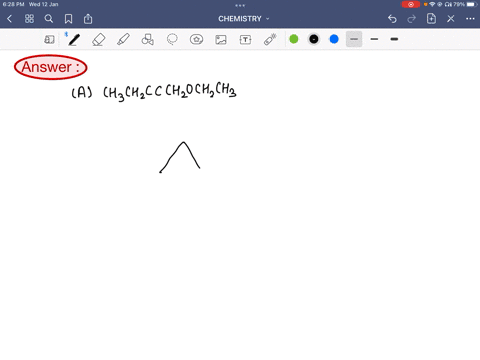Select the Eraser tool
This screenshot has height=360, width=480.
pos(99,39)
